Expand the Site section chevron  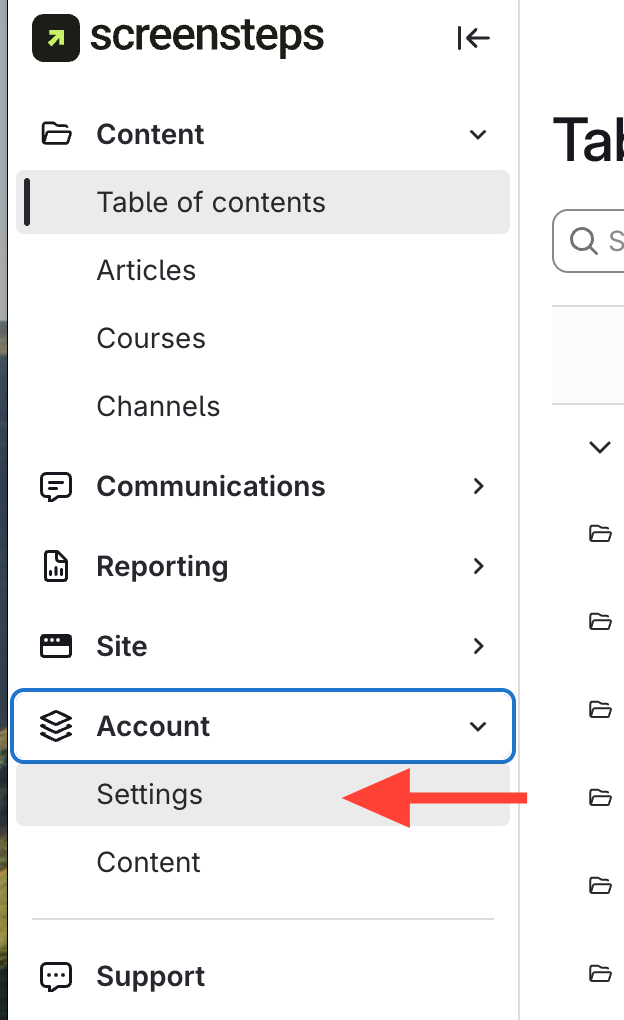(478, 646)
